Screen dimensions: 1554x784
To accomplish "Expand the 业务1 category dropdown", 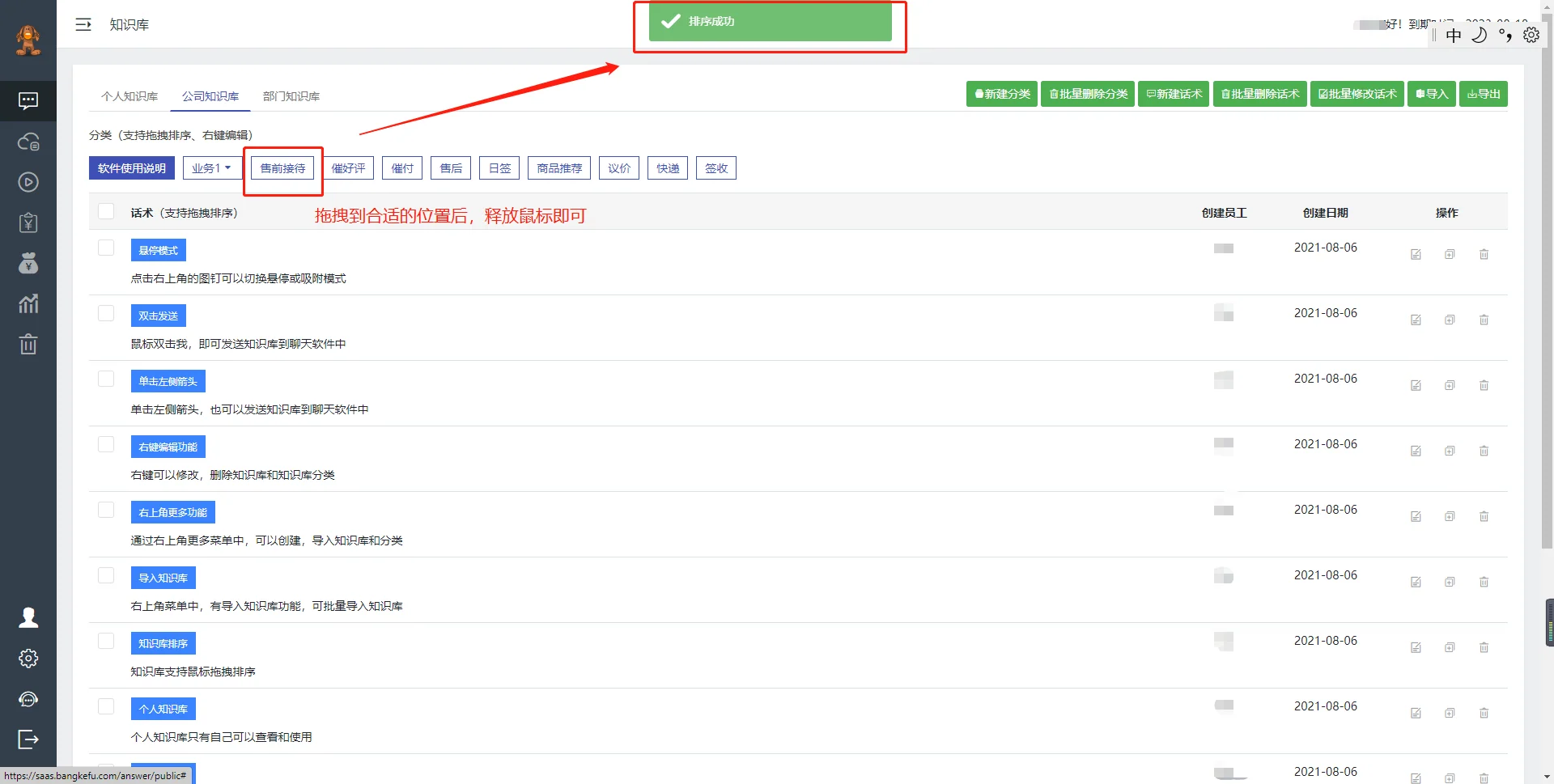I will pos(211,168).
